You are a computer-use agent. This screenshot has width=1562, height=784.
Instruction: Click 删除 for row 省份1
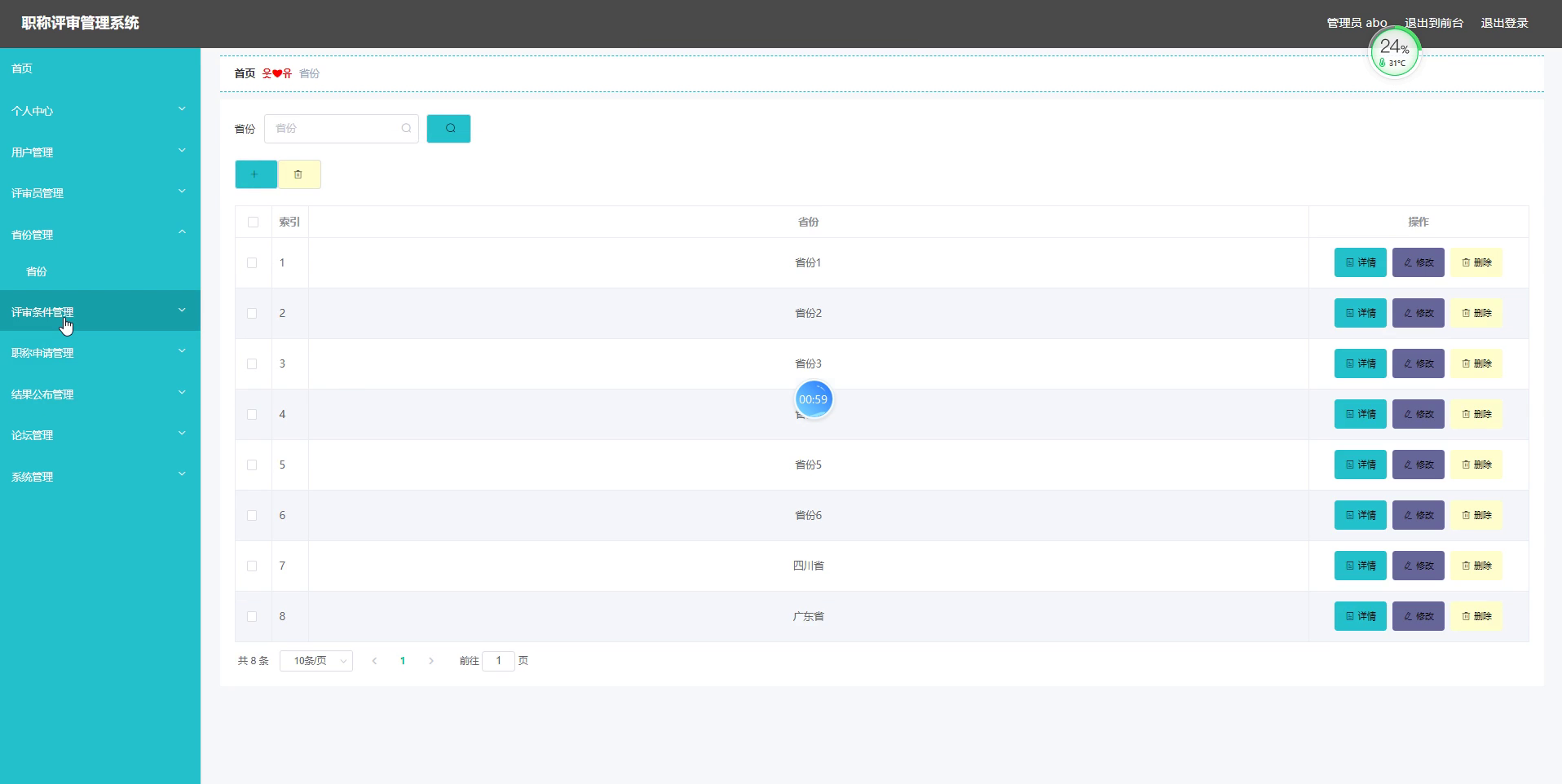point(1476,262)
